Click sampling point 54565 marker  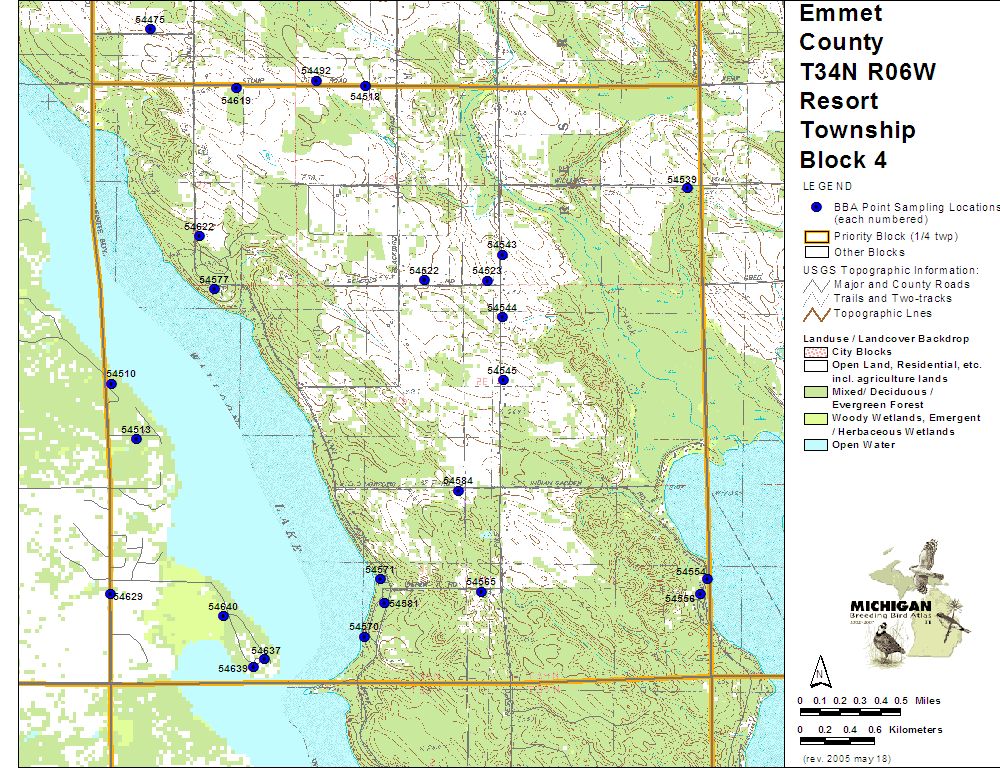[x=481, y=592]
